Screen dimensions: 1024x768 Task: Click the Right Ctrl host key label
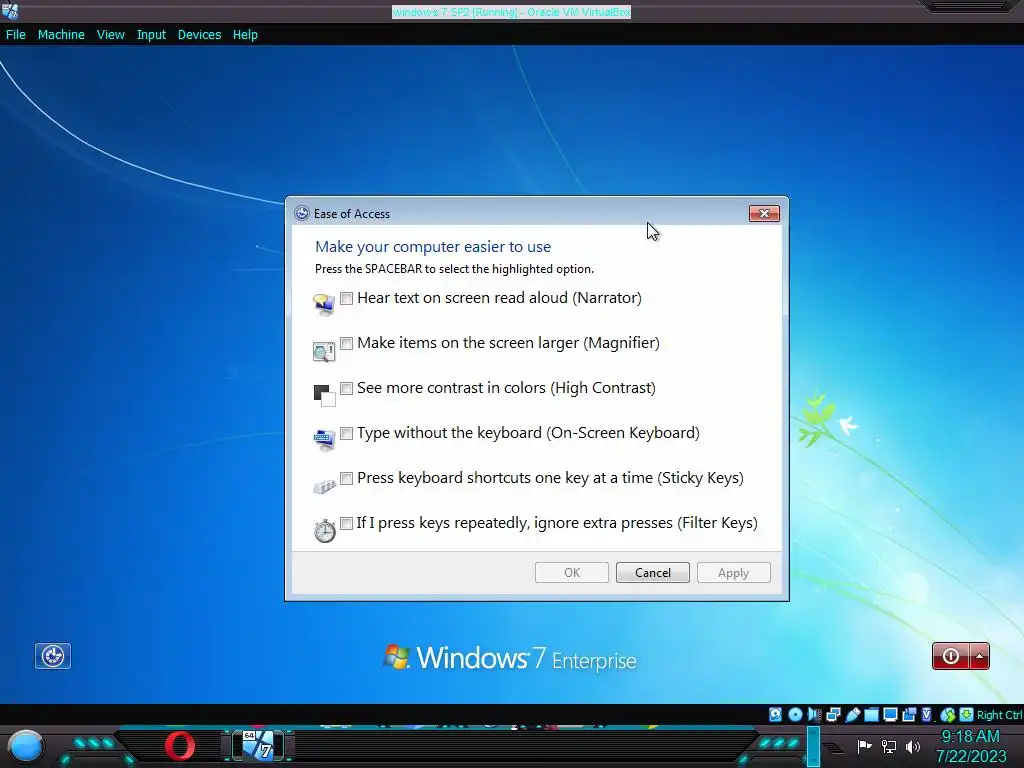click(x=999, y=715)
